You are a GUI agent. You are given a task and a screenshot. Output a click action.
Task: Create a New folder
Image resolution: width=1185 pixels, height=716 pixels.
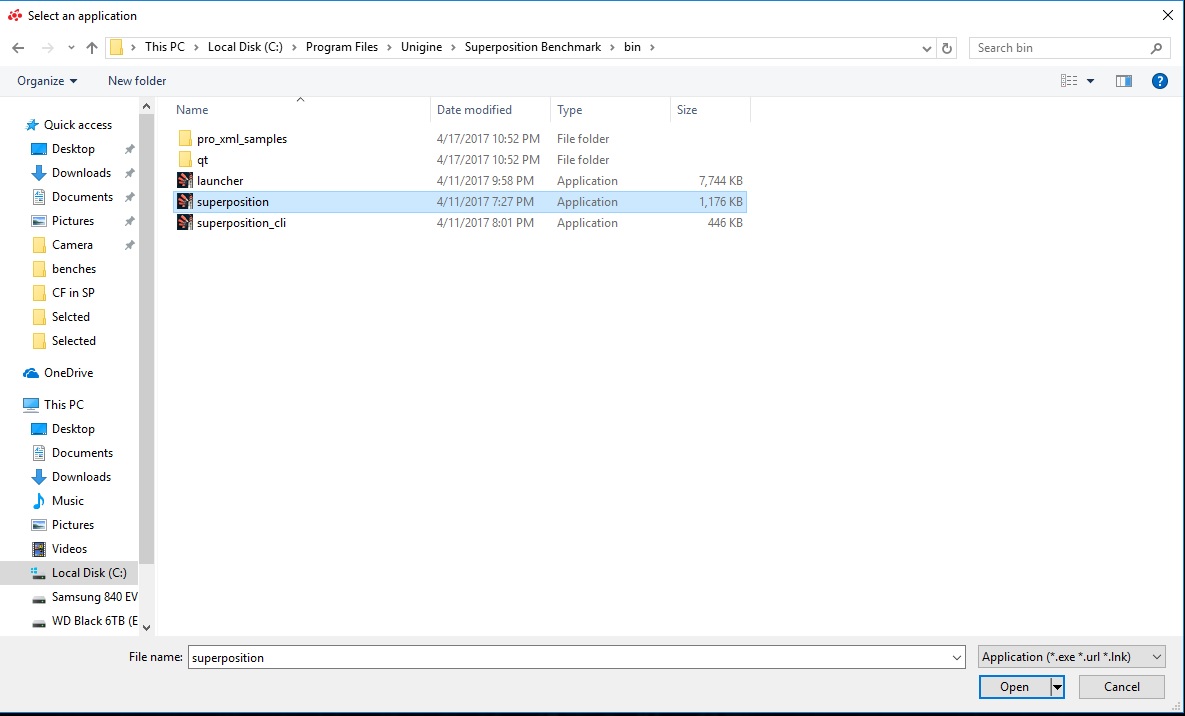pos(137,81)
